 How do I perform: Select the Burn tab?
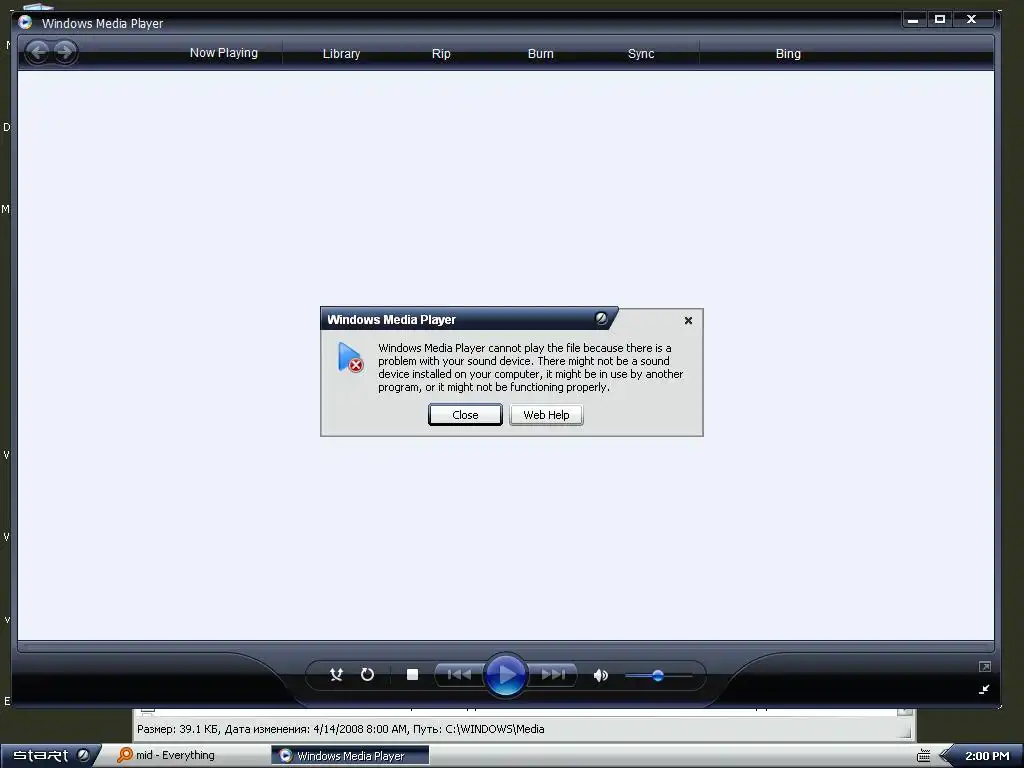540,54
